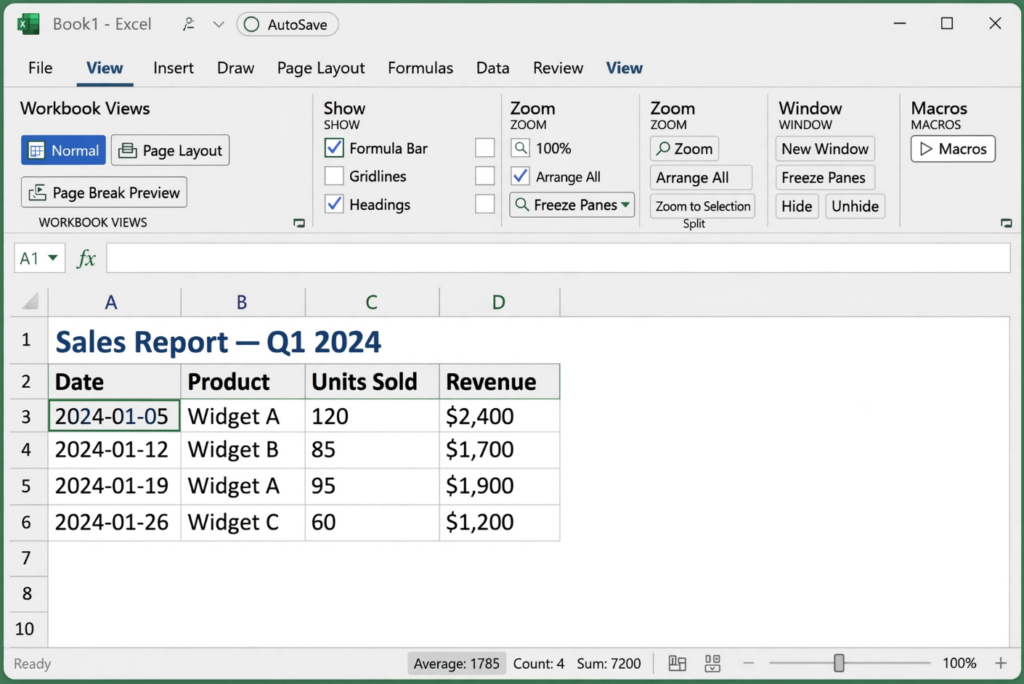Go to the Data tab
The height and width of the screenshot is (684, 1024).
pyautogui.click(x=492, y=68)
